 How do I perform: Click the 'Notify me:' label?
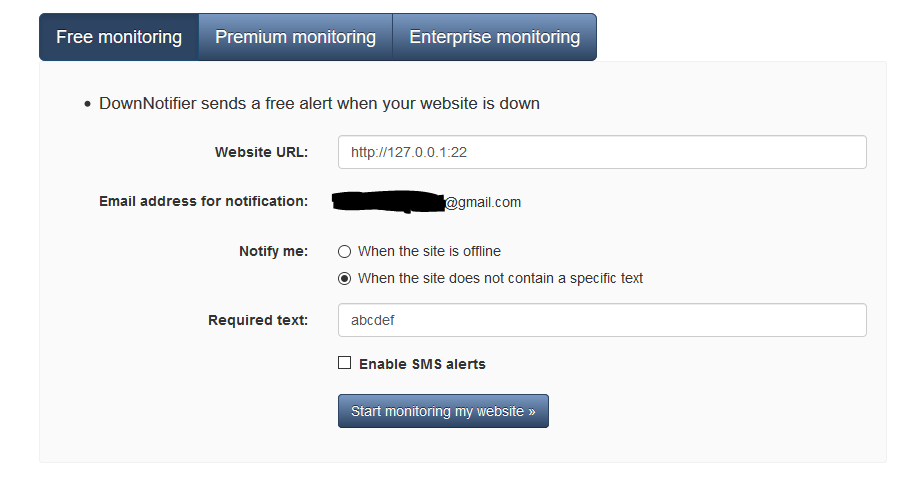pos(273,251)
